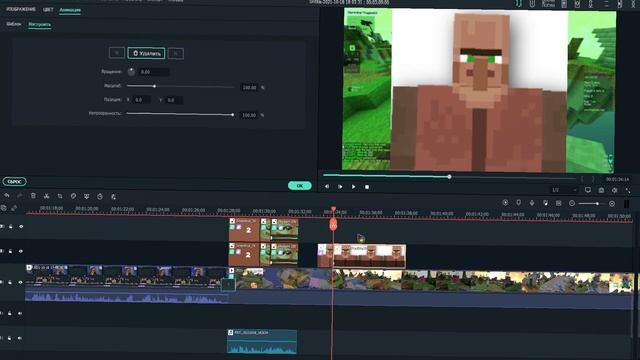Screen dimensions: 640x360
Task: Expand the preview window with the arrows icon
Action: [x=628, y=190]
